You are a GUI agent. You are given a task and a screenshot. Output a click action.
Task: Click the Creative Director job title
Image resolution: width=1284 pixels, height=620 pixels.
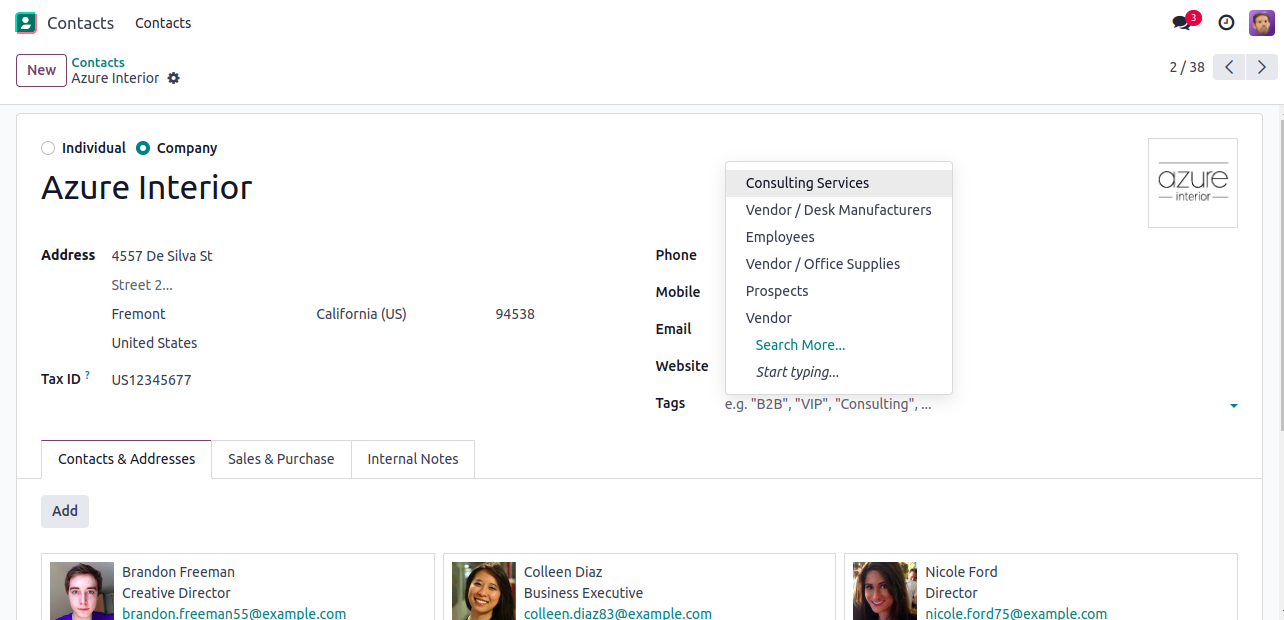pyautogui.click(x=176, y=593)
